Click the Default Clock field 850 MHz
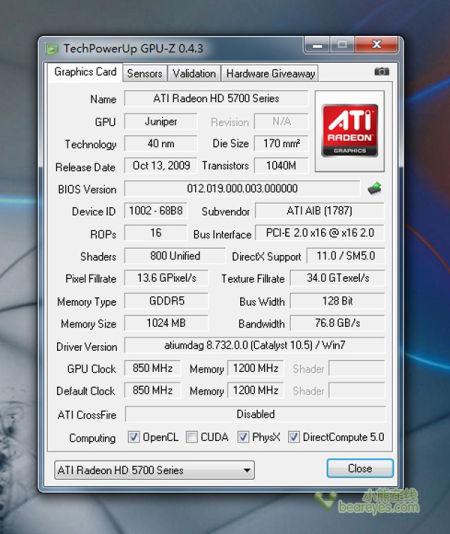Image resolution: width=450 pixels, height=534 pixels. click(152, 390)
